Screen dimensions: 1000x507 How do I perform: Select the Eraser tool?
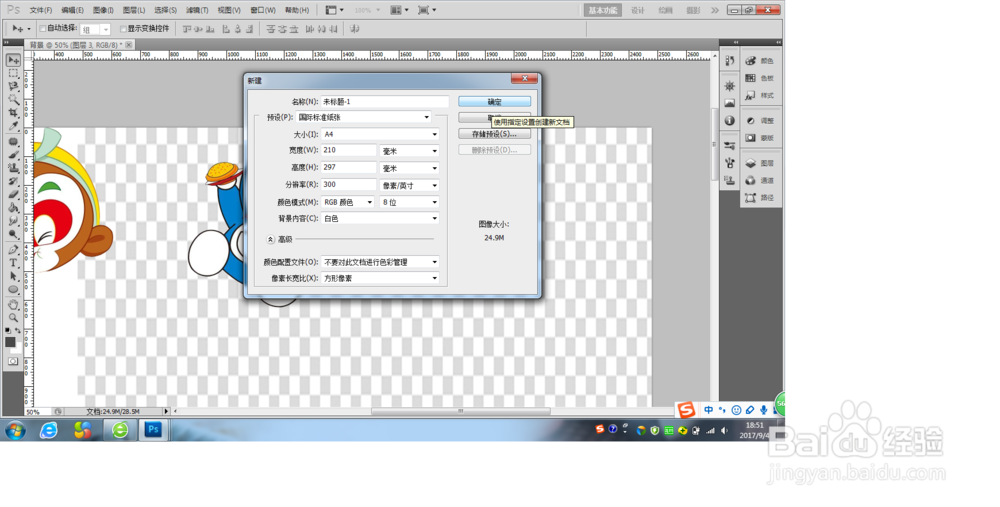point(13,194)
